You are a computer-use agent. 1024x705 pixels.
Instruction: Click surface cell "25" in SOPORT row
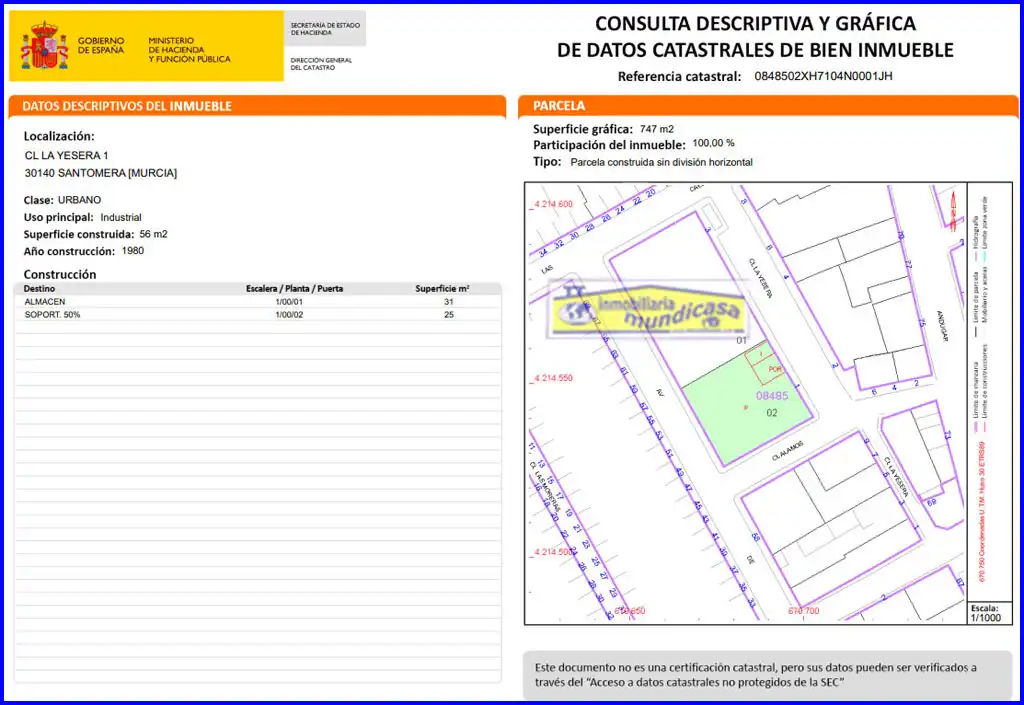(449, 315)
